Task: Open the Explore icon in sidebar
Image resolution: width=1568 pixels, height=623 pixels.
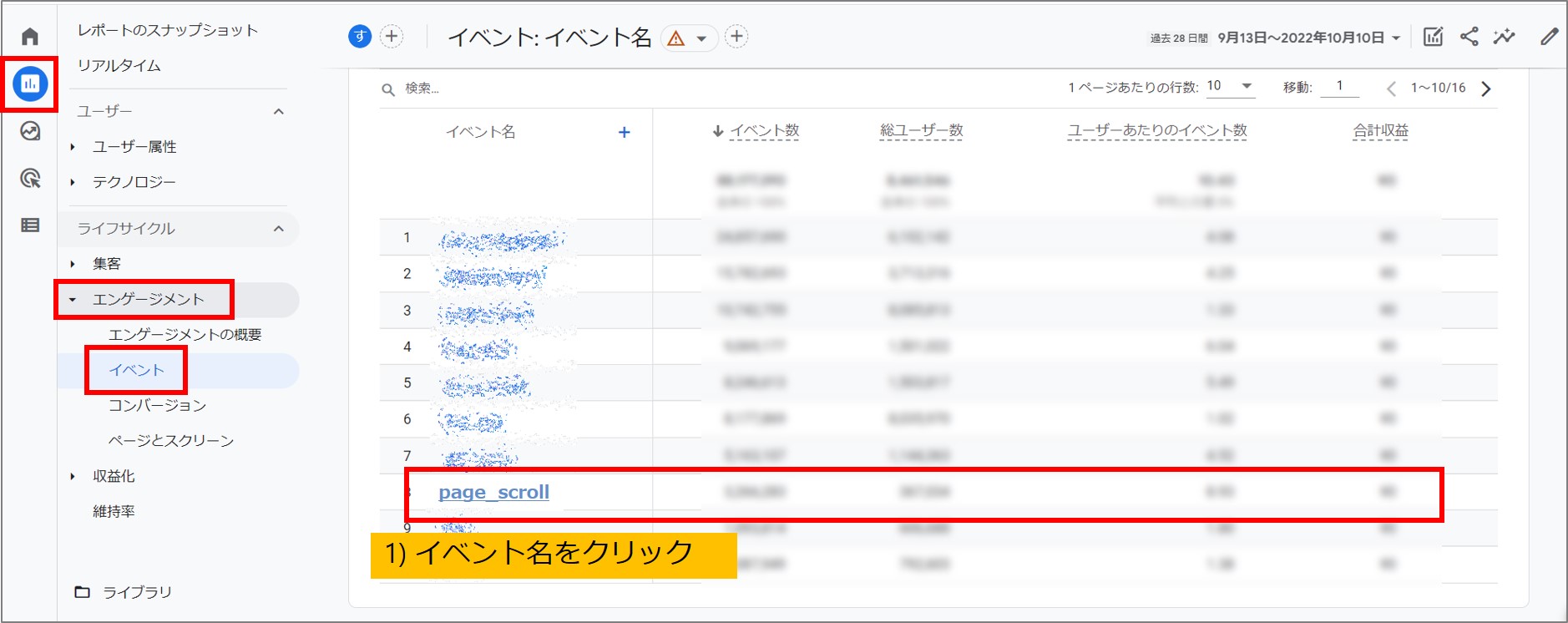Action: [30, 131]
